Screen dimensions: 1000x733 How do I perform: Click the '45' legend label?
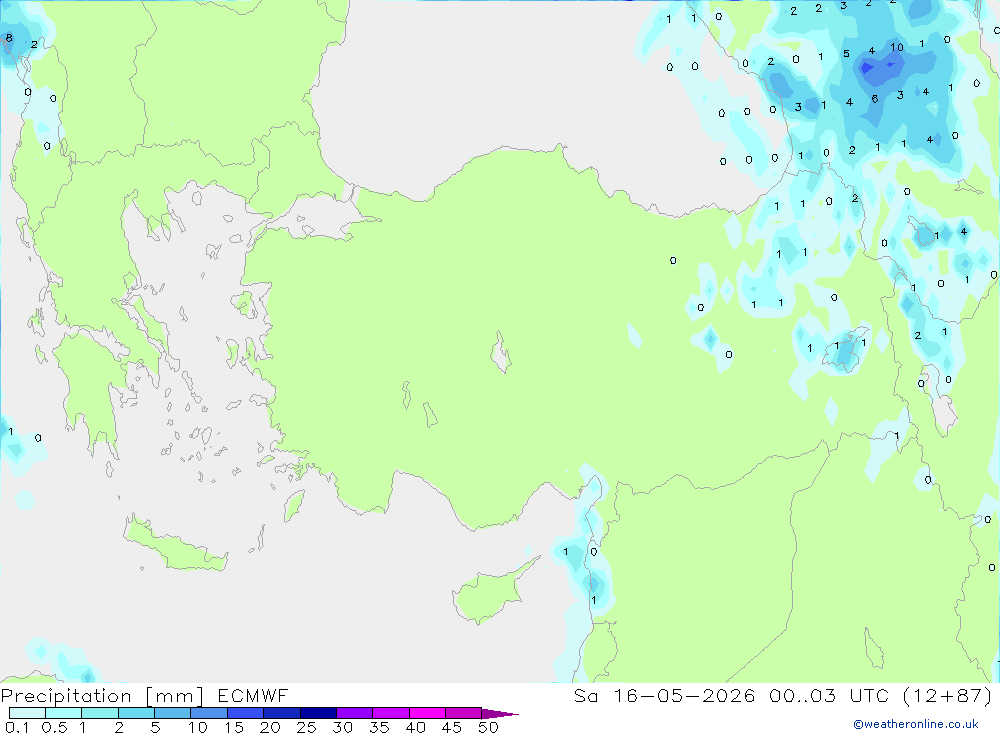click(x=452, y=727)
